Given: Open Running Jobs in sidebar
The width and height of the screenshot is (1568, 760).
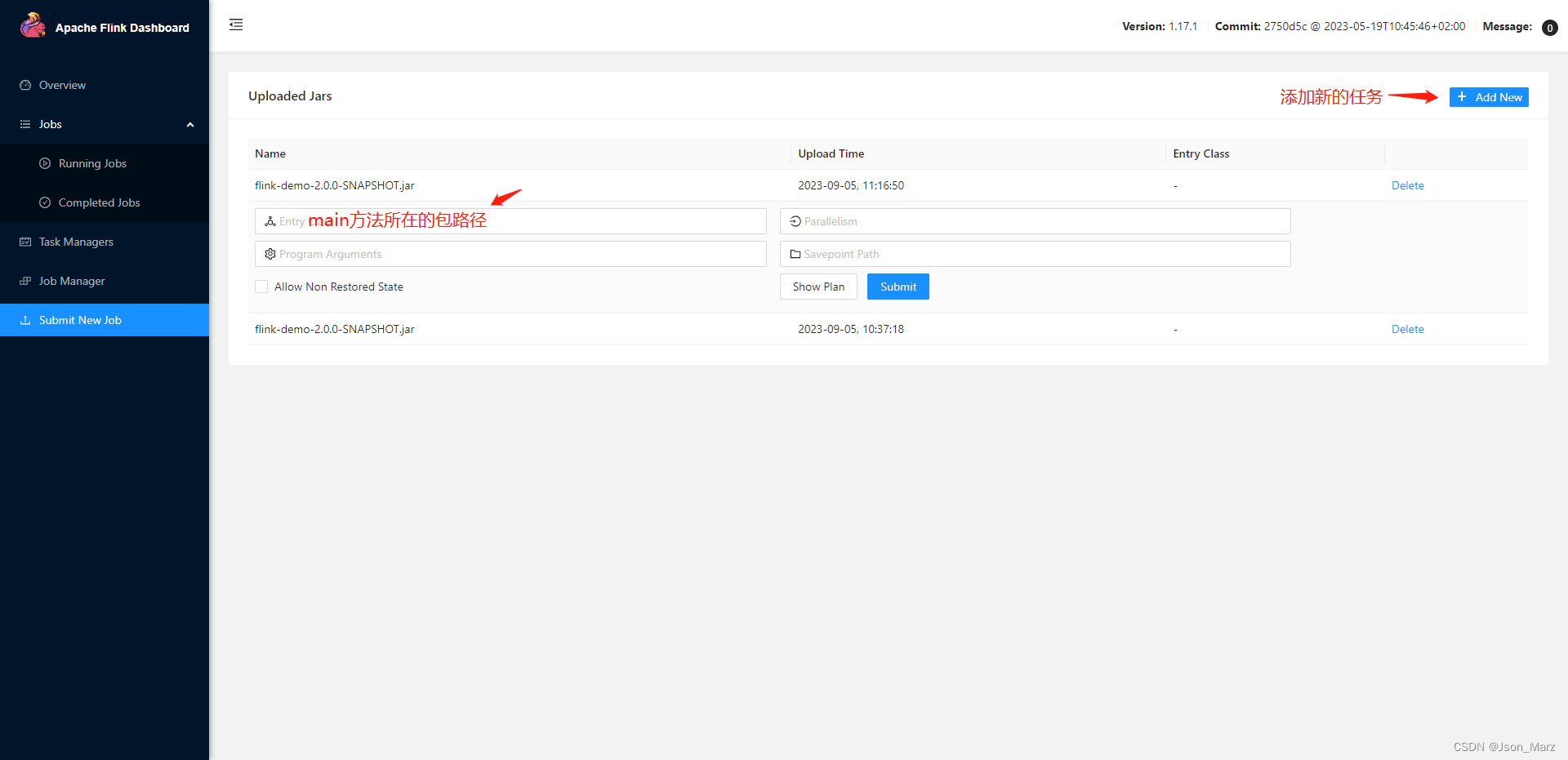Looking at the screenshot, I should [105, 163].
